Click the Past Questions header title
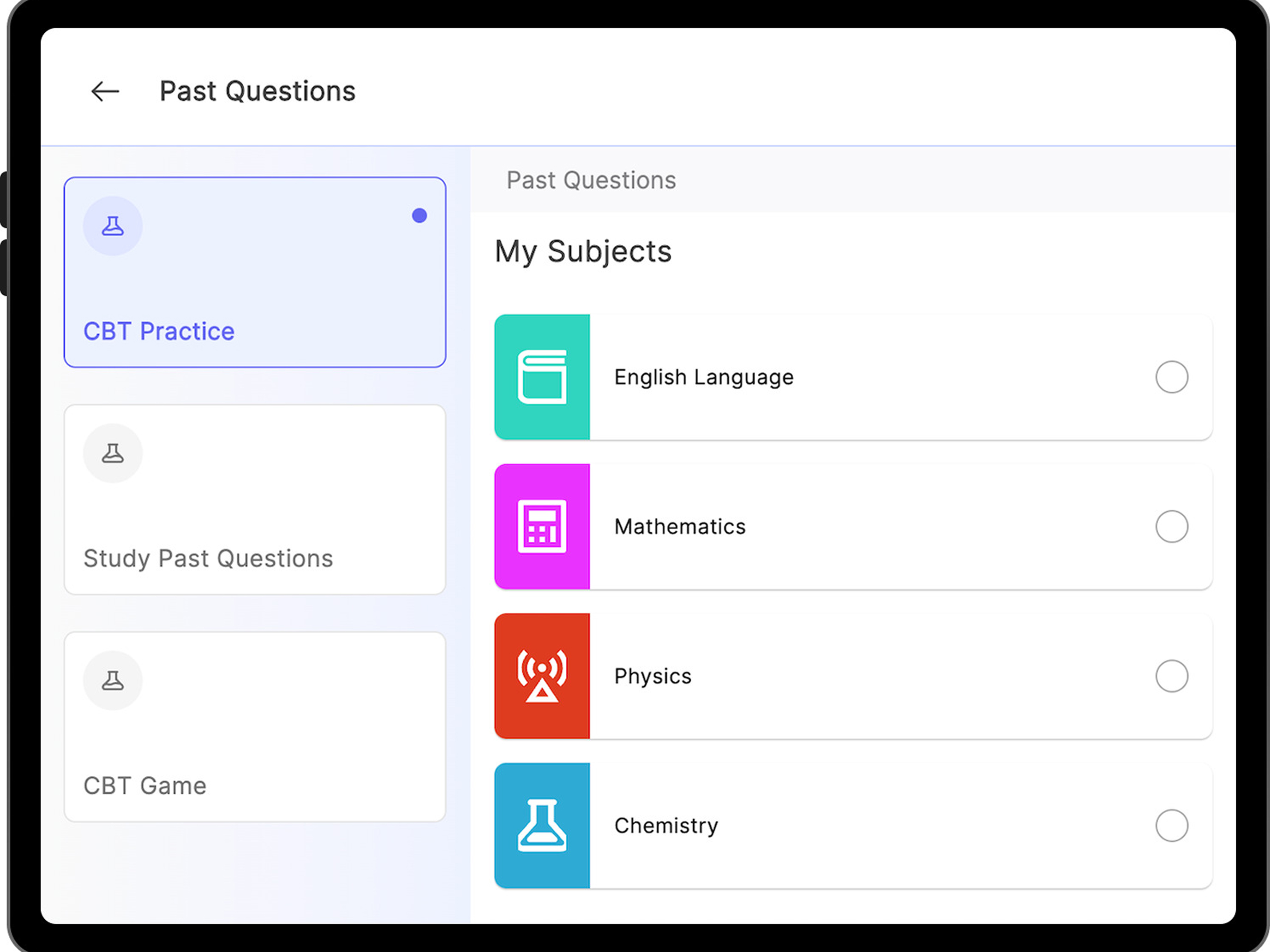 coord(258,91)
